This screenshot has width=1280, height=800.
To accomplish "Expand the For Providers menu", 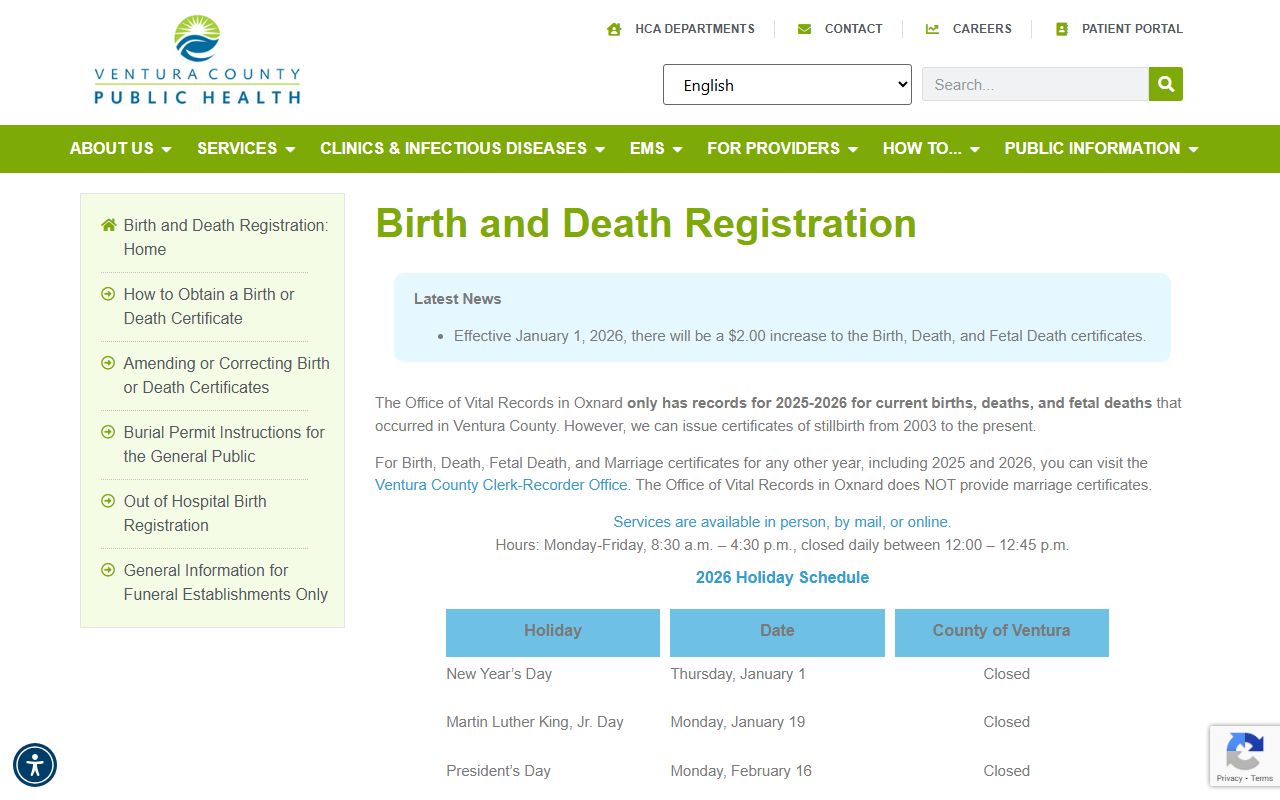I will (783, 148).
